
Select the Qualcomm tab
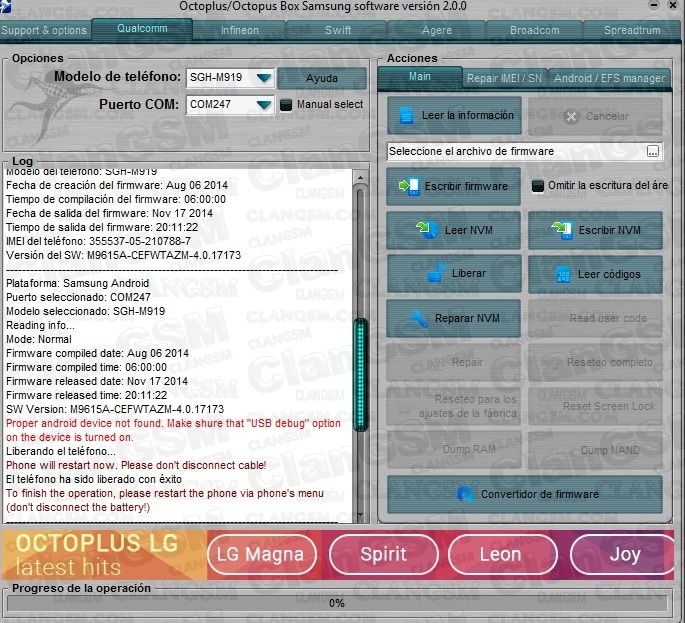pos(142,28)
